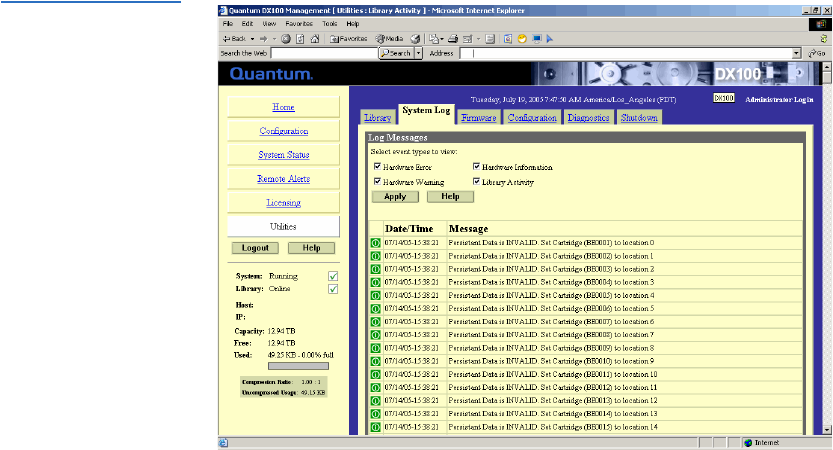Screen dimensions: 833x450
Task: Click the Print icon in toolbar
Action: (x=453, y=38)
